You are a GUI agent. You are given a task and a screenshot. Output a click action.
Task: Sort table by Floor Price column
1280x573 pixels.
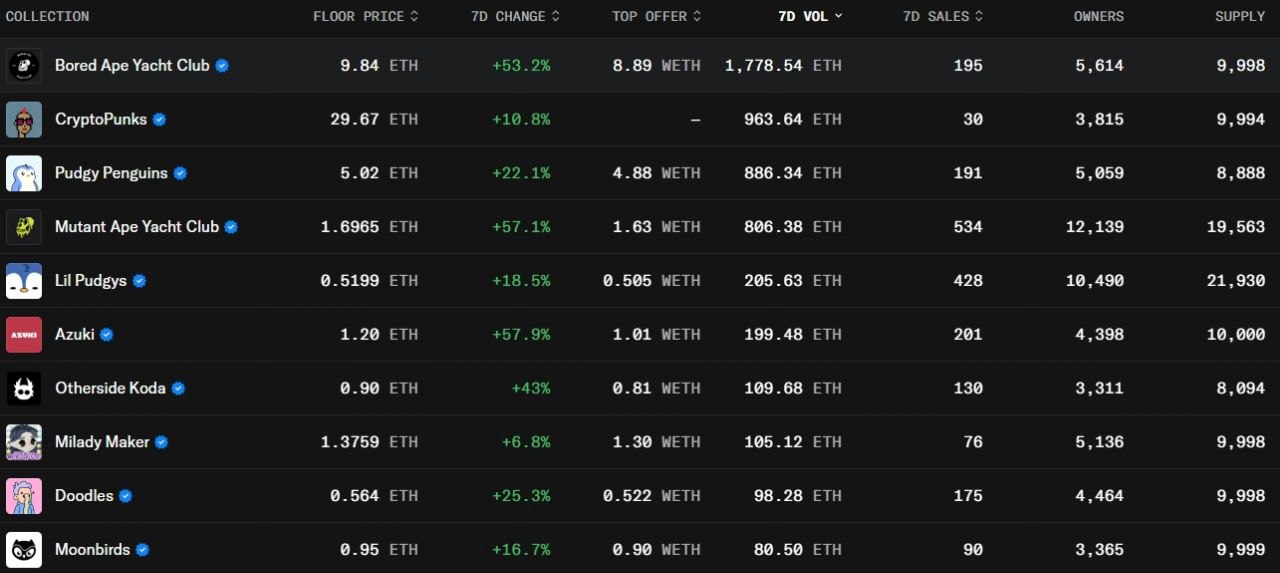point(366,17)
